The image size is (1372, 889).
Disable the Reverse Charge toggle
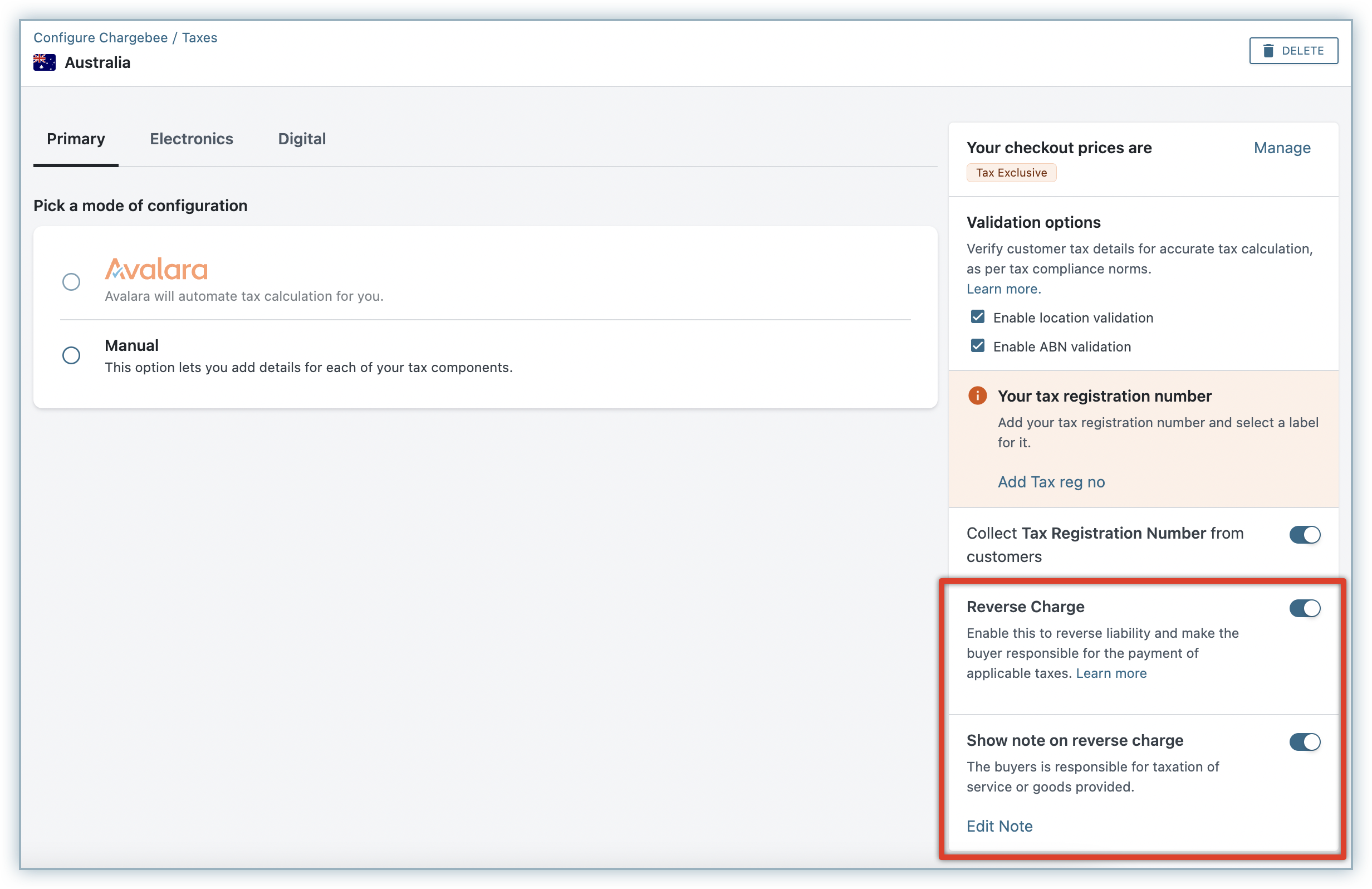click(x=1305, y=608)
